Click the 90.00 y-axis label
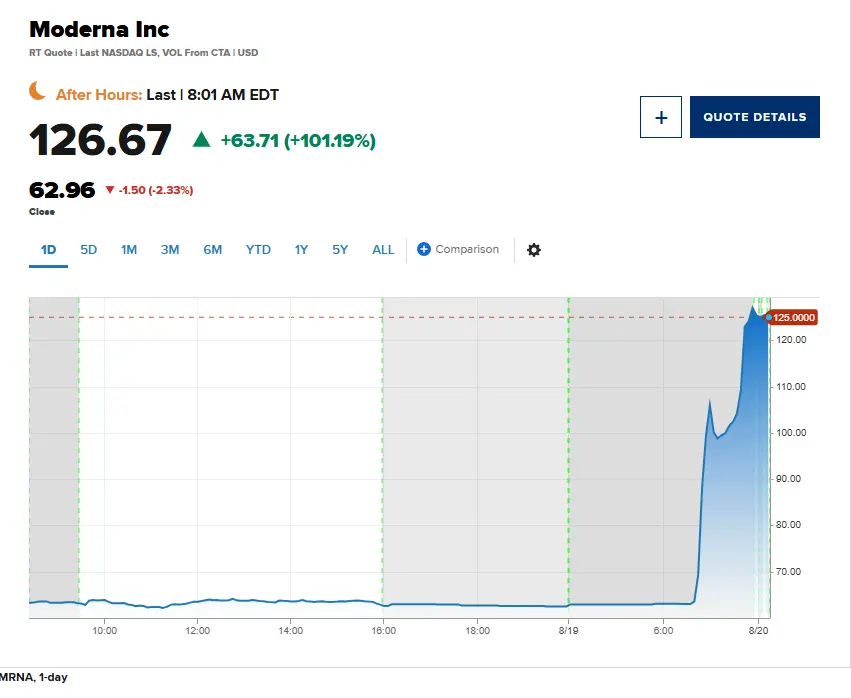This screenshot has height=698, width=851. coord(789,479)
